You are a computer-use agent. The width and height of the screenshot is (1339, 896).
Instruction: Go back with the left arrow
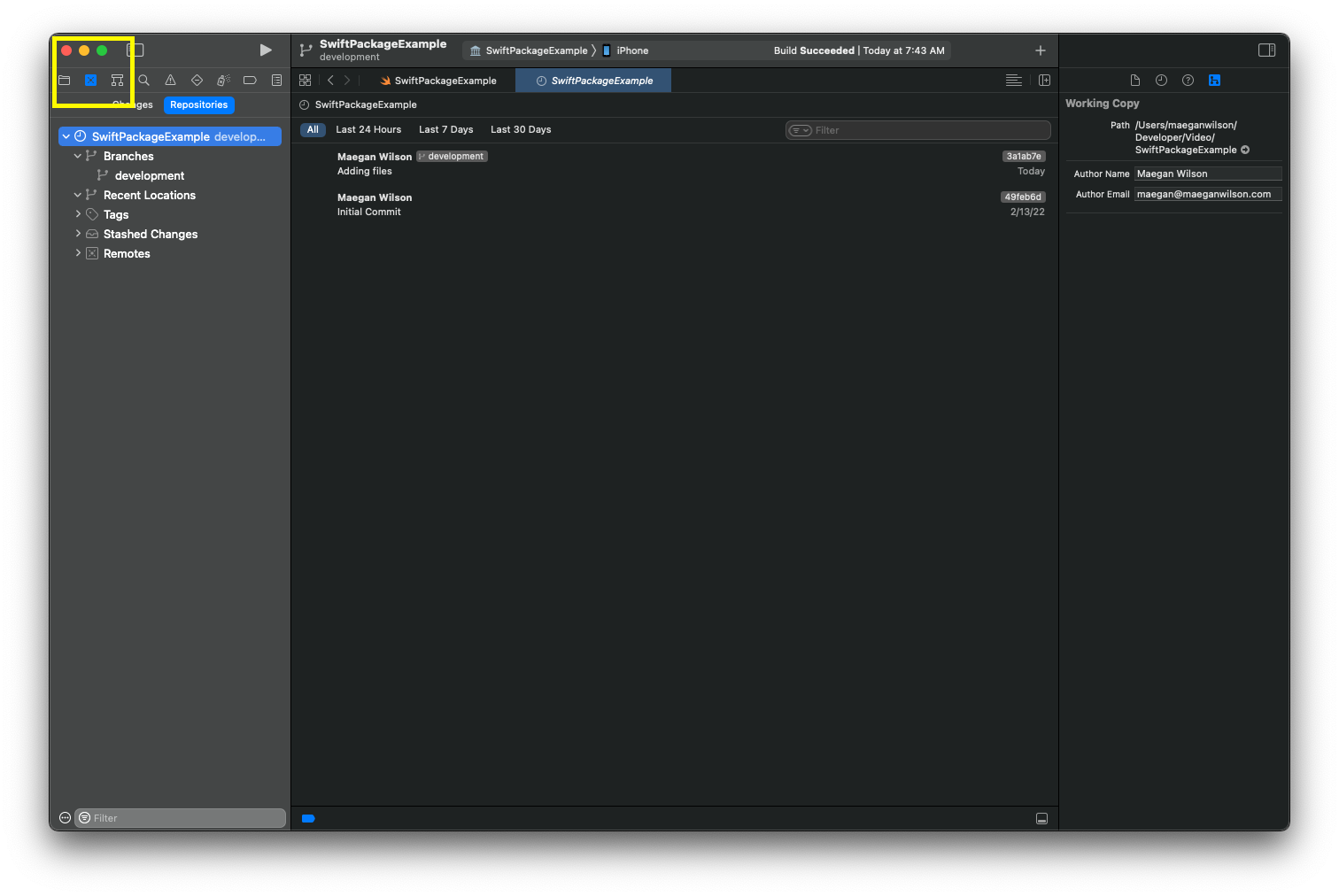click(330, 81)
